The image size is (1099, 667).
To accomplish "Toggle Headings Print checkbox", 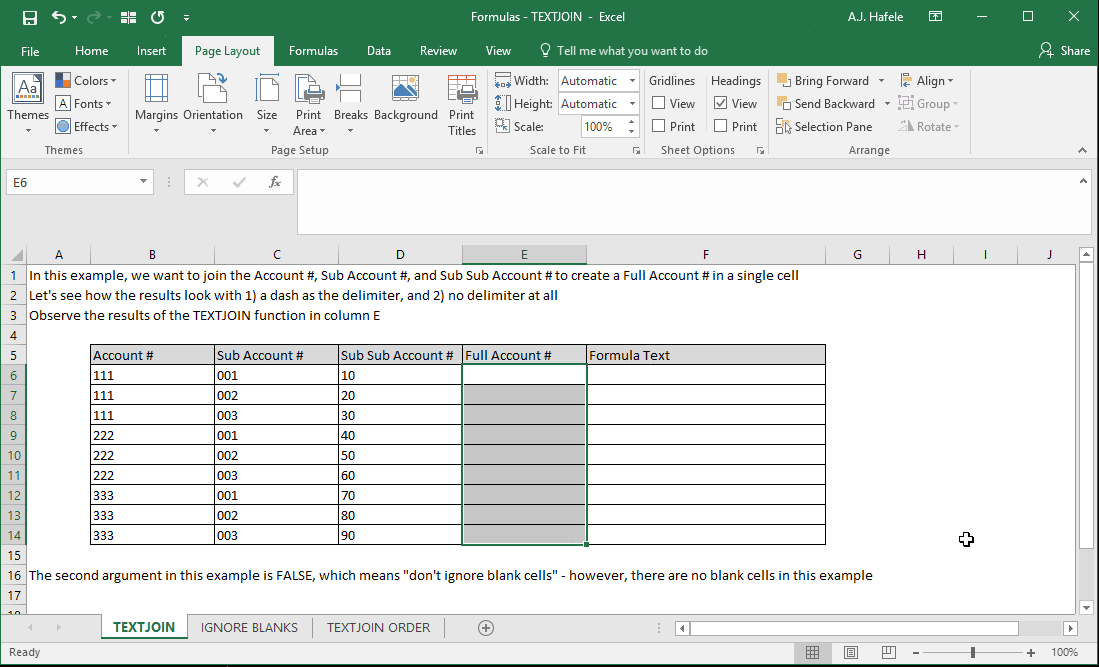I will pyautogui.click(x=720, y=127).
